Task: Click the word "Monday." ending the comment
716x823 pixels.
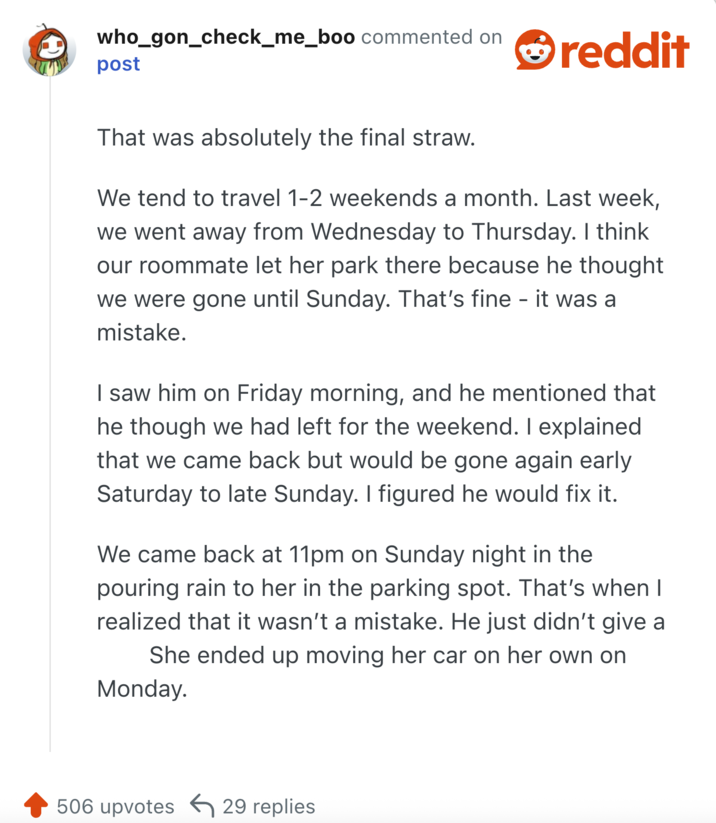Action: click(x=142, y=689)
